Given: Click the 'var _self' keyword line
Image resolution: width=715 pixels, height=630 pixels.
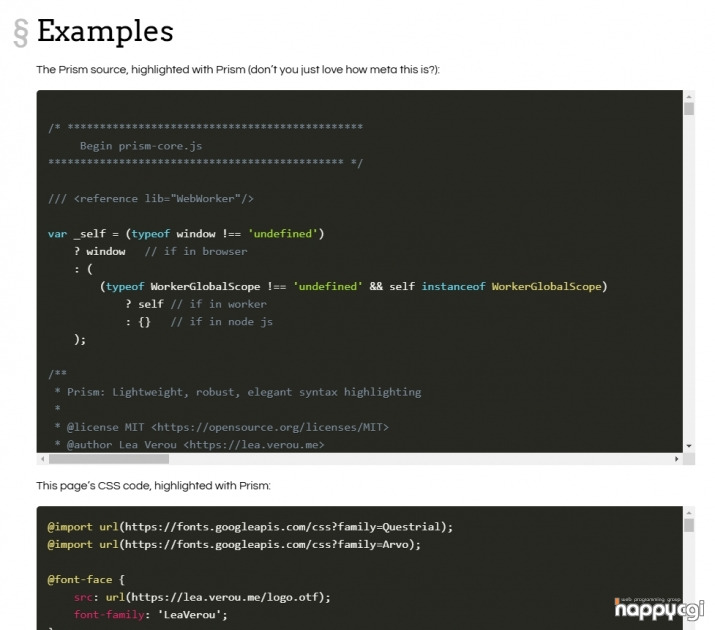Looking at the screenshot, I should pos(186,234).
